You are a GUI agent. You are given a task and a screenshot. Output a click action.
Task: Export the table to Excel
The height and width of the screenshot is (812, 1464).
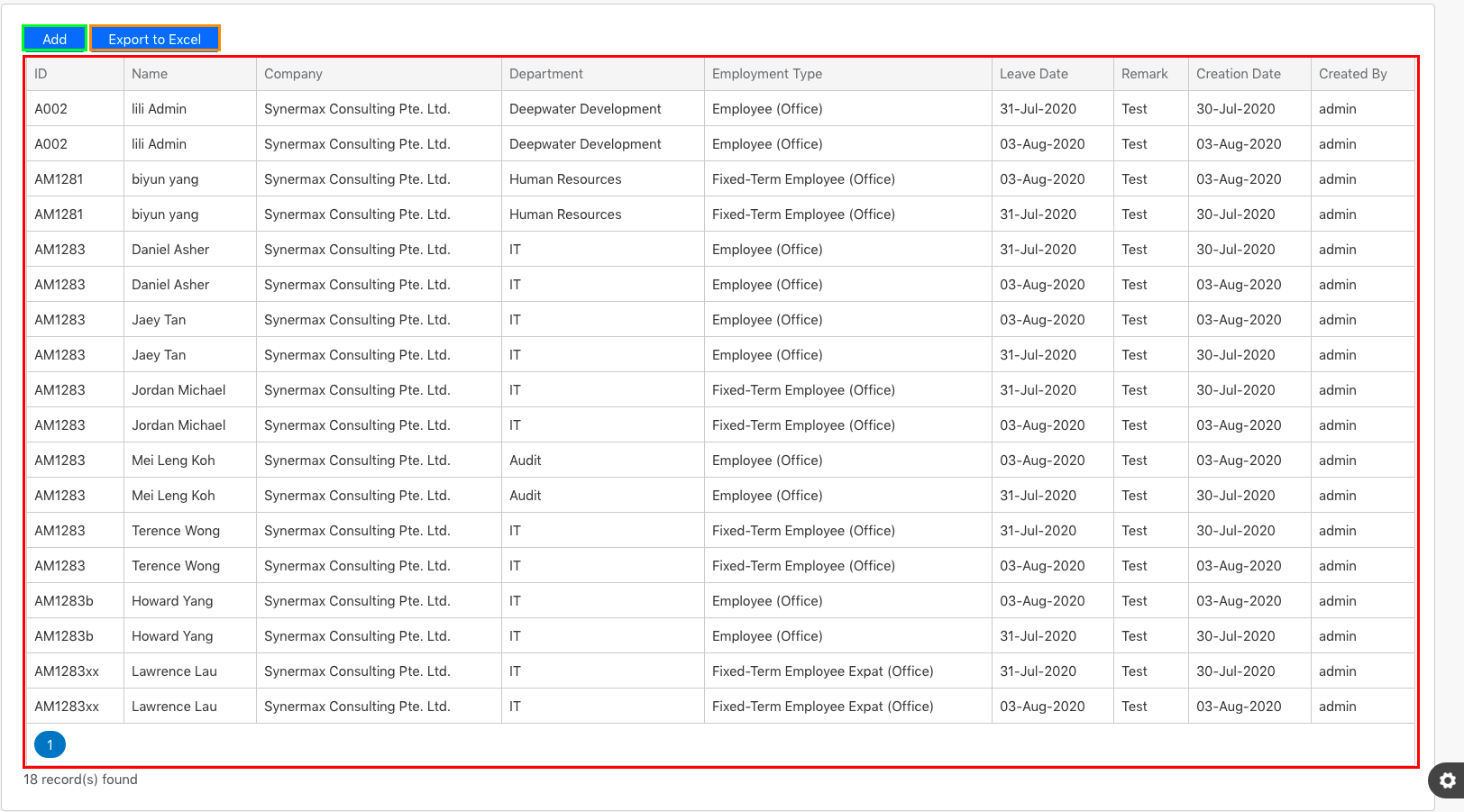click(154, 39)
